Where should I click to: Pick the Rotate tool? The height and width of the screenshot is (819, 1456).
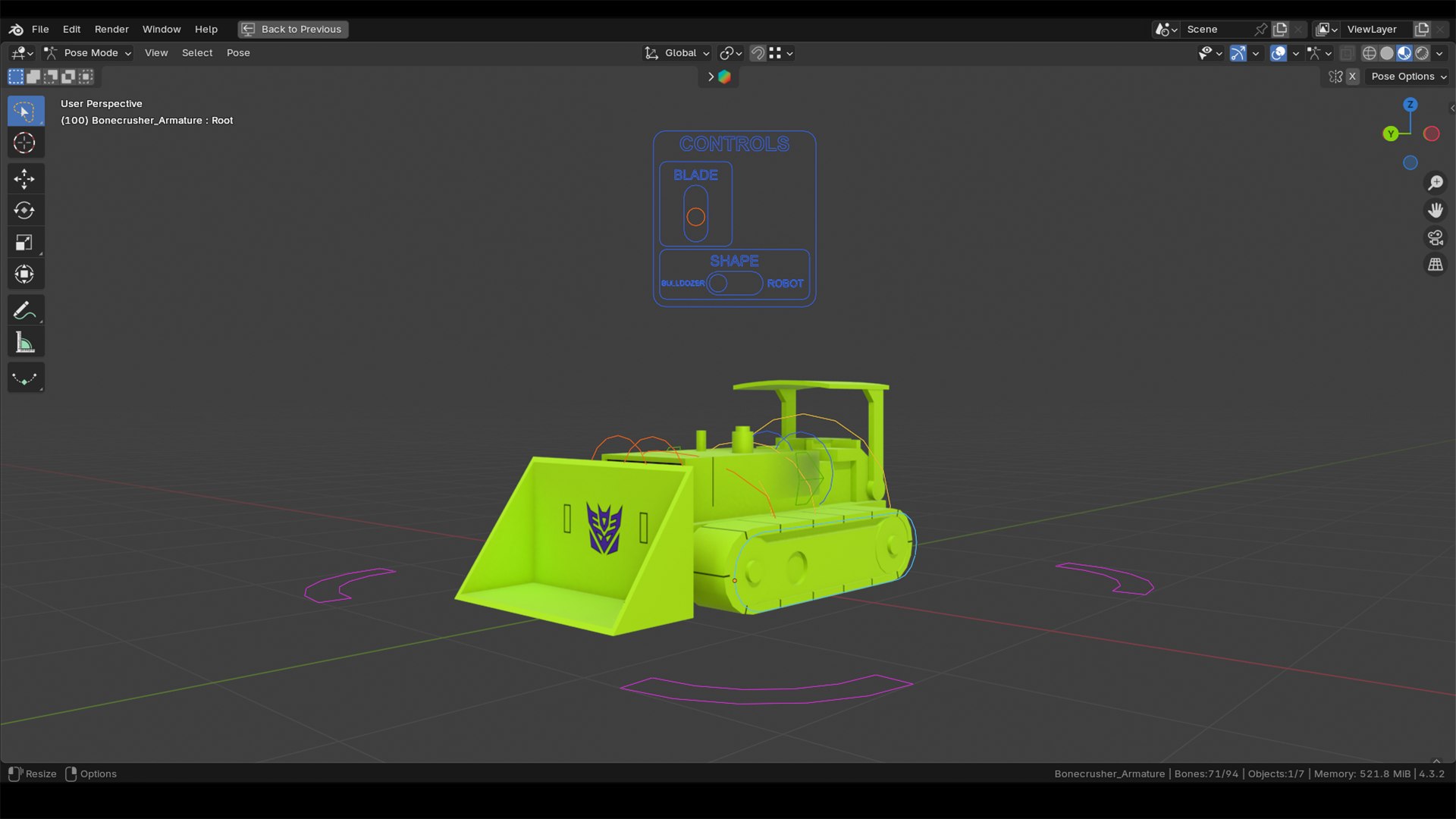click(x=25, y=210)
